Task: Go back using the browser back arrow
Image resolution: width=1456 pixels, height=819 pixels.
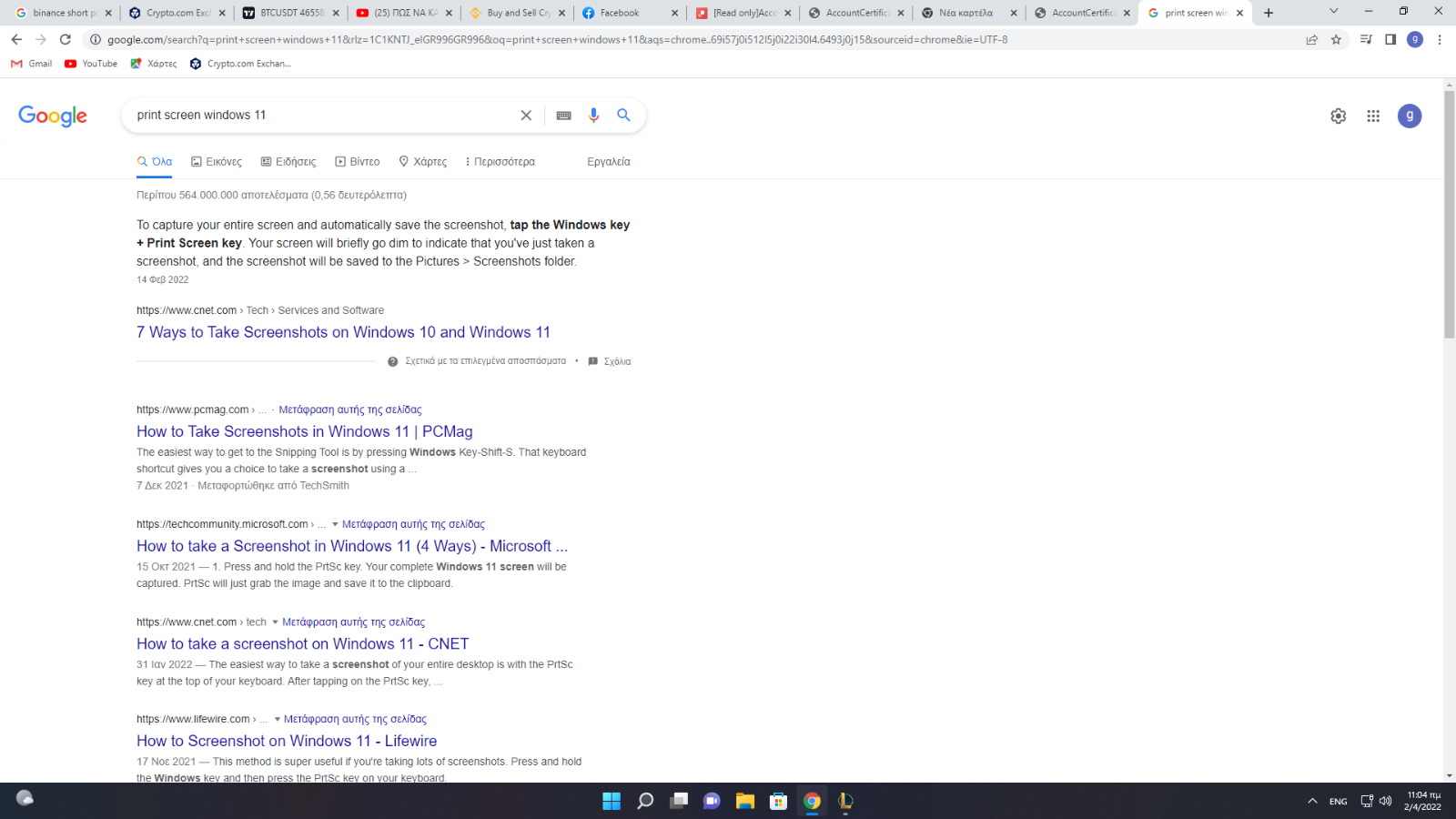Action: (16, 39)
